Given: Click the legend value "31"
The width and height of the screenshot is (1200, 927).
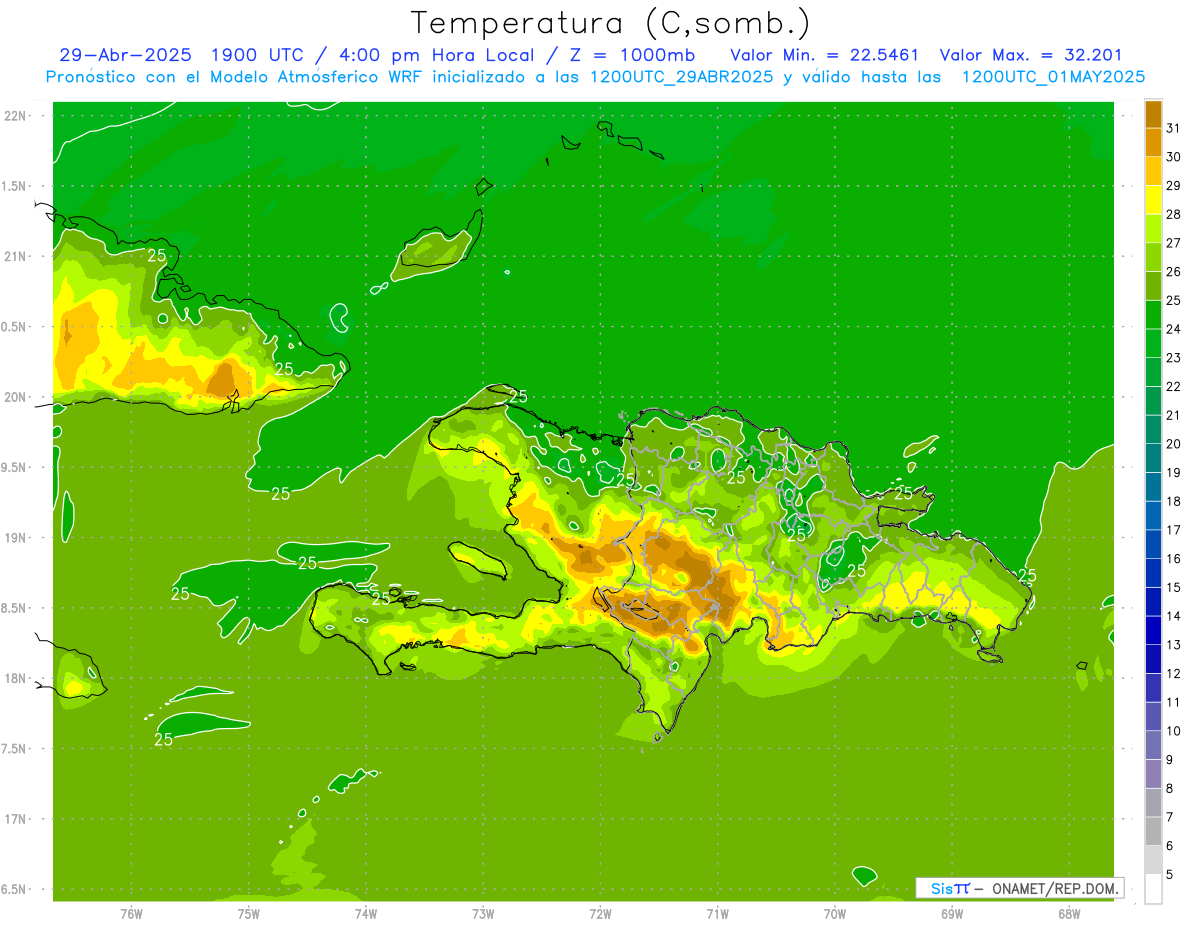Looking at the screenshot, I should tap(1173, 128).
